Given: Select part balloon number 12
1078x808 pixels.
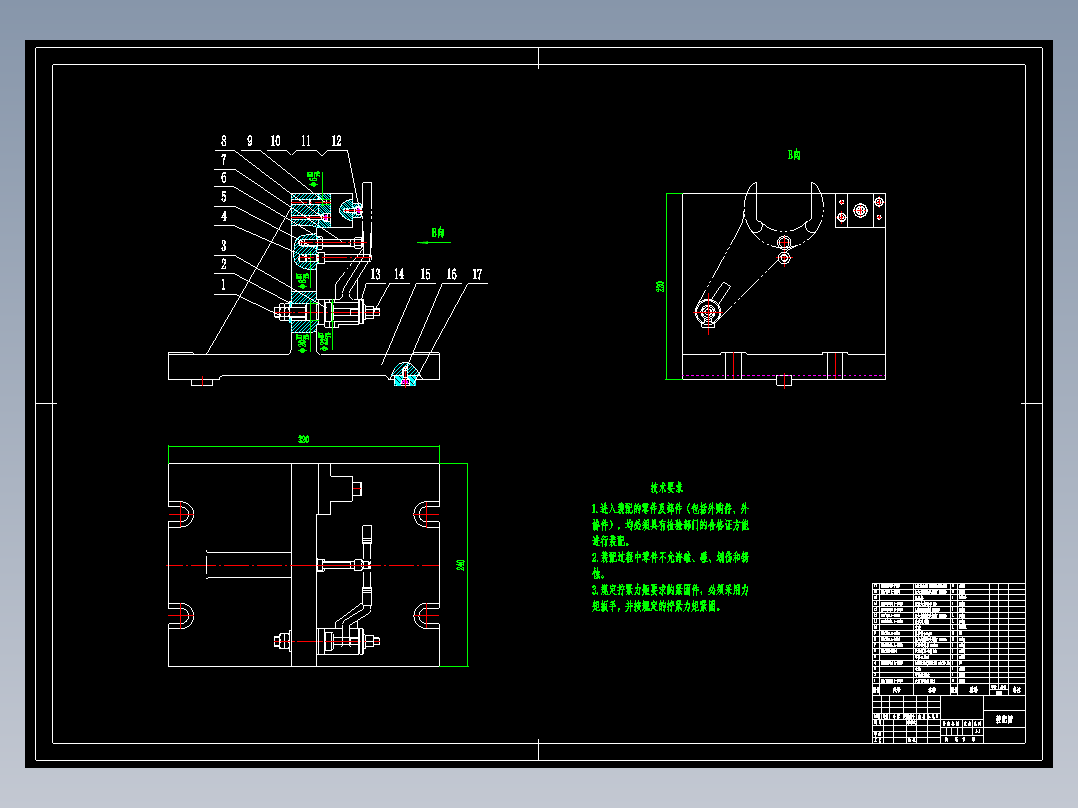Looking at the screenshot, I should (336, 141).
